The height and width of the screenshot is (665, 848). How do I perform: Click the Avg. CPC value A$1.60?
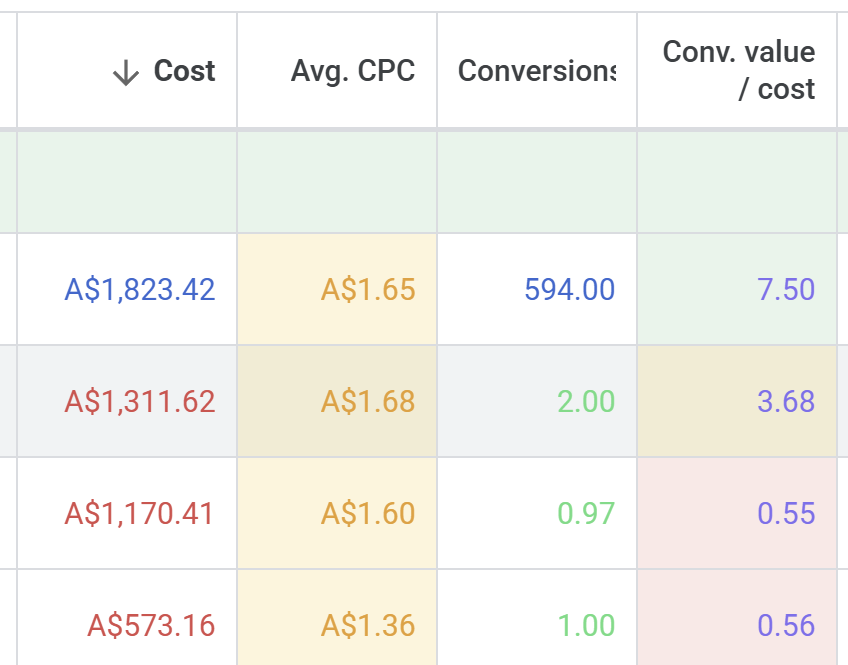(368, 513)
